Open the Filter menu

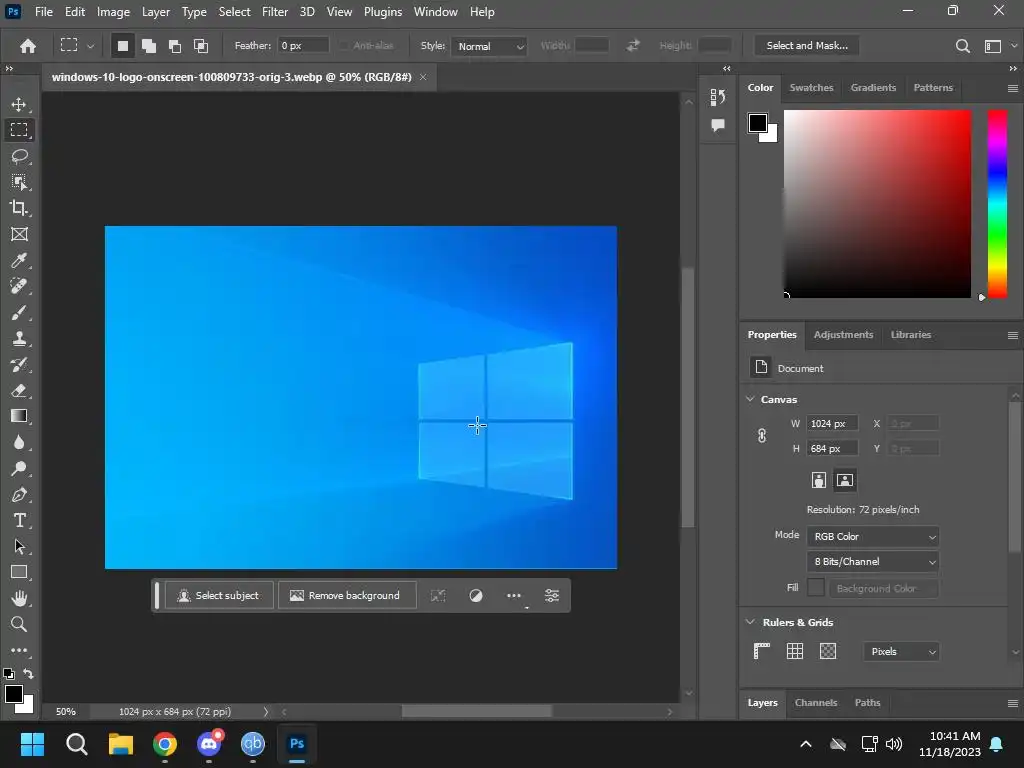click(x=274, y=12)
